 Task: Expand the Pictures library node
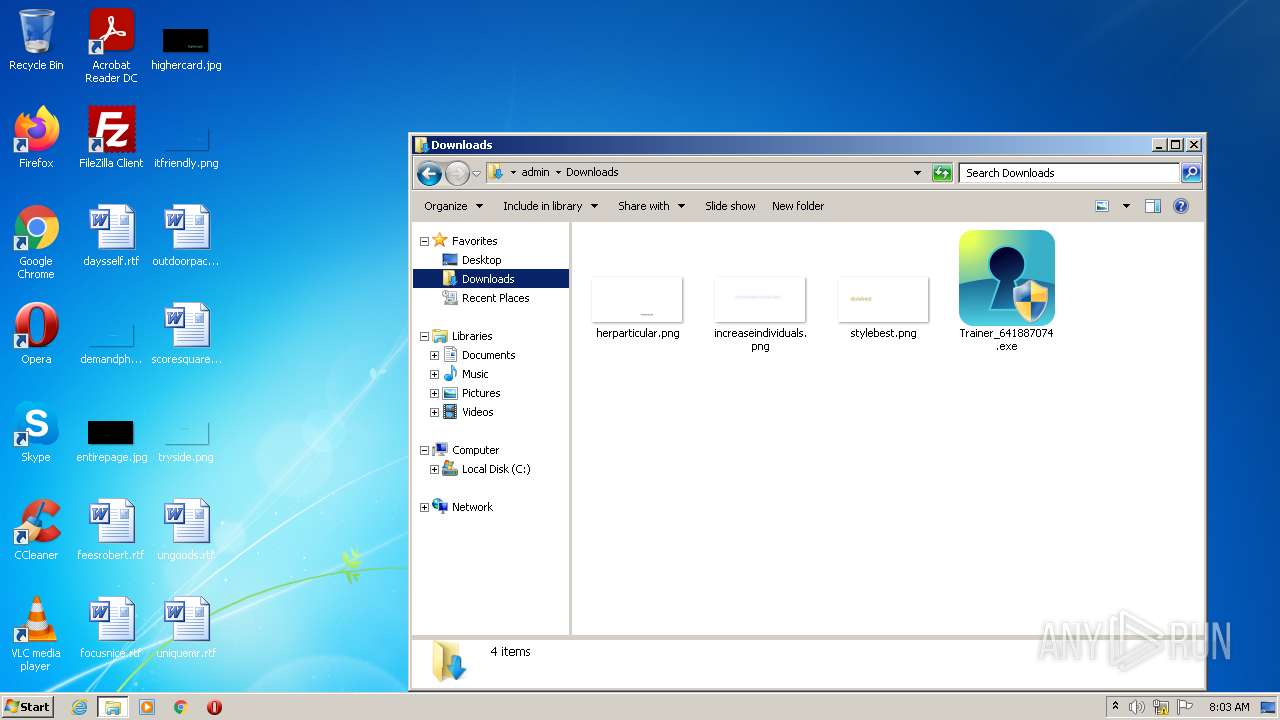coord(434,393)
